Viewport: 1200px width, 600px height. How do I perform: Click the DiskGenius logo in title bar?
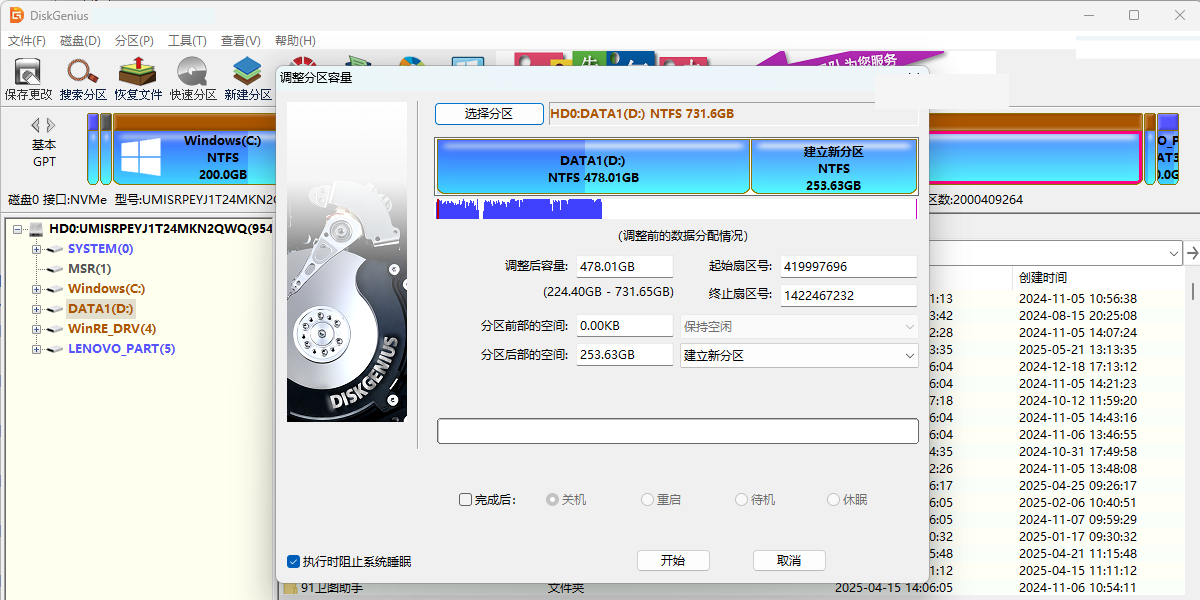click(17, 15)
